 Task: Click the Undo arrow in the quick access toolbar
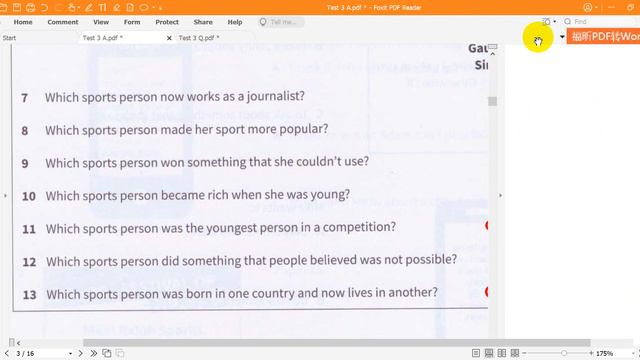44,7
